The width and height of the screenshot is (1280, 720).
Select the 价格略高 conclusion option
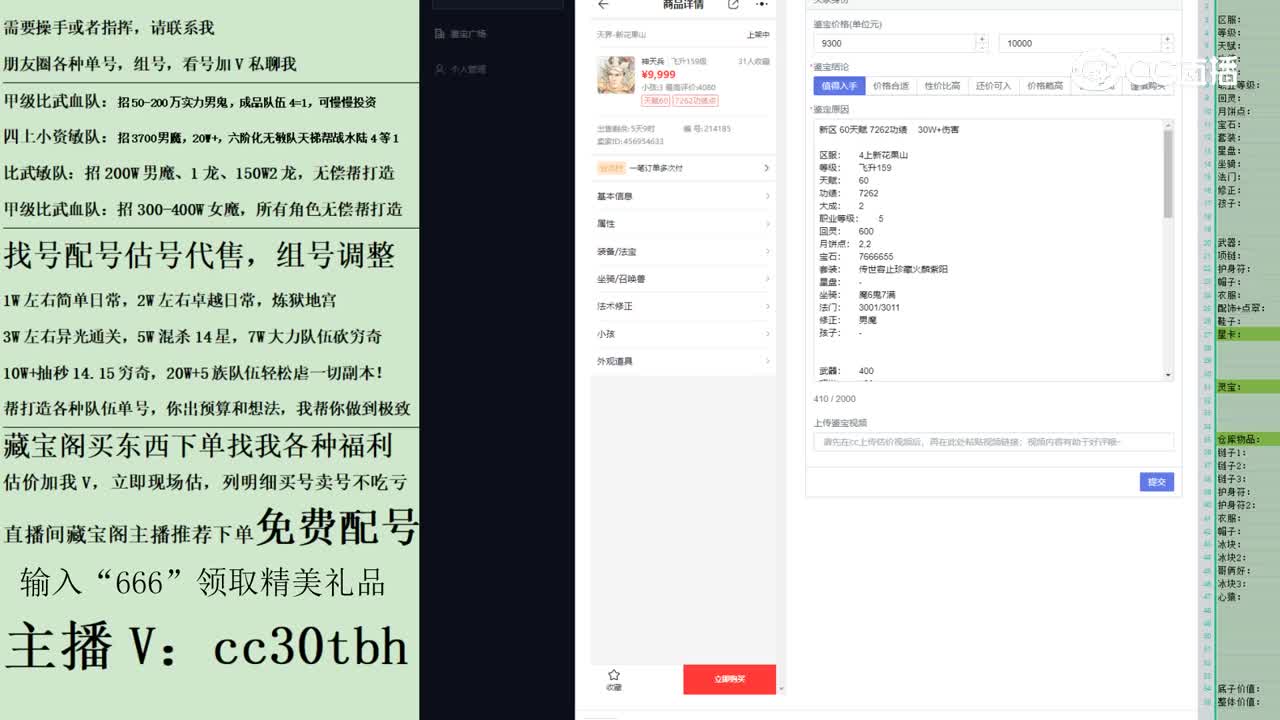coord(1045,86)
